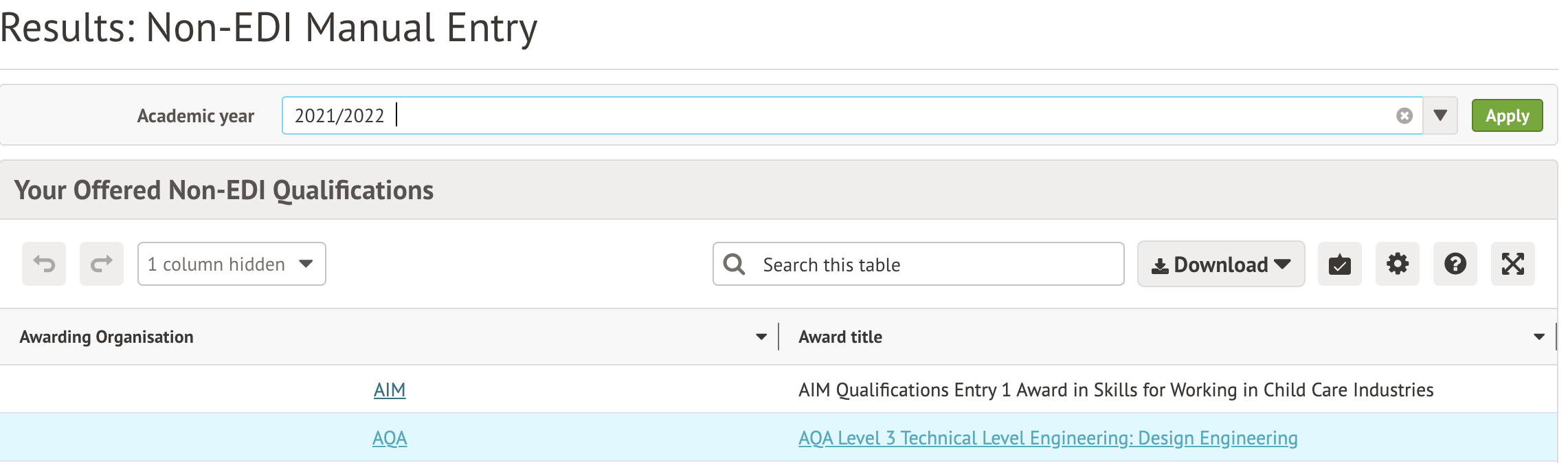Expand table to fullscreen
Screen dimensions: 1568x463
(1512, 264)
